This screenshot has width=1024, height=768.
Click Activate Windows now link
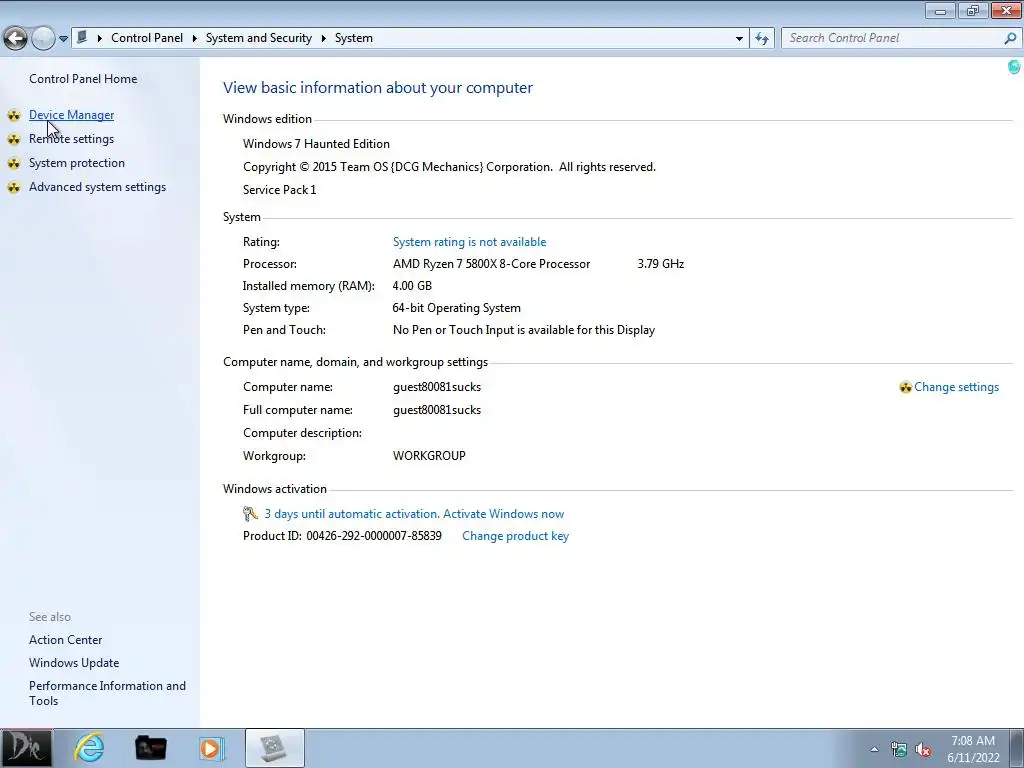[504, 514]
